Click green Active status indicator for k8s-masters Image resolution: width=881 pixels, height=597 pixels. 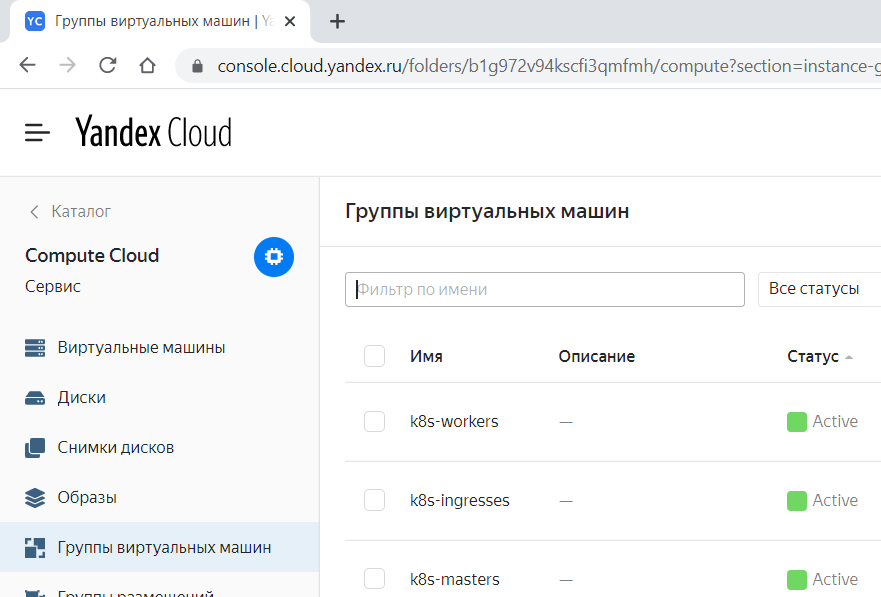(797, 580)
